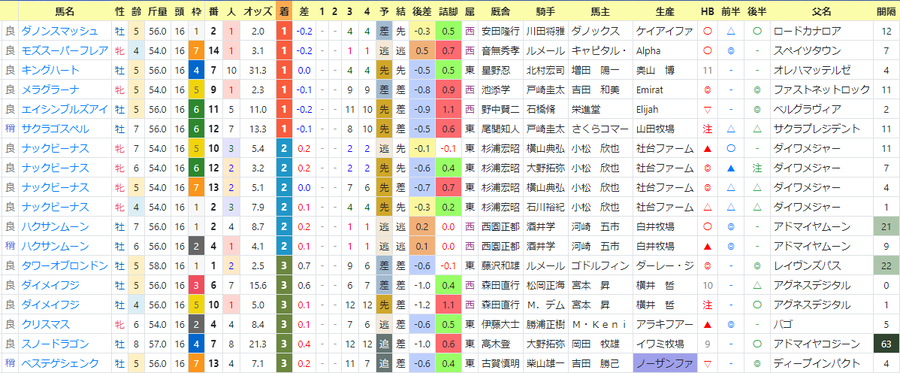The width and height of the screenshot is (900, 373).
Task: Open the モズスーパーフレア horse link
Action: (64, 50)
